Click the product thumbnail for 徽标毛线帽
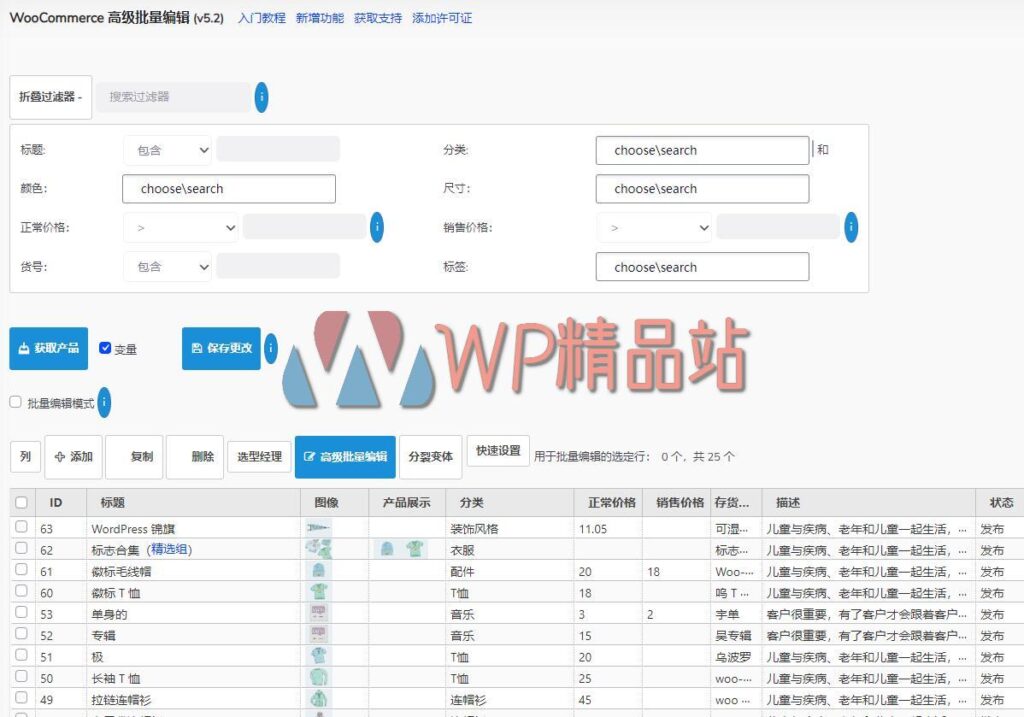This screenshot has height=717, width=1024. [x=320, y=572]
